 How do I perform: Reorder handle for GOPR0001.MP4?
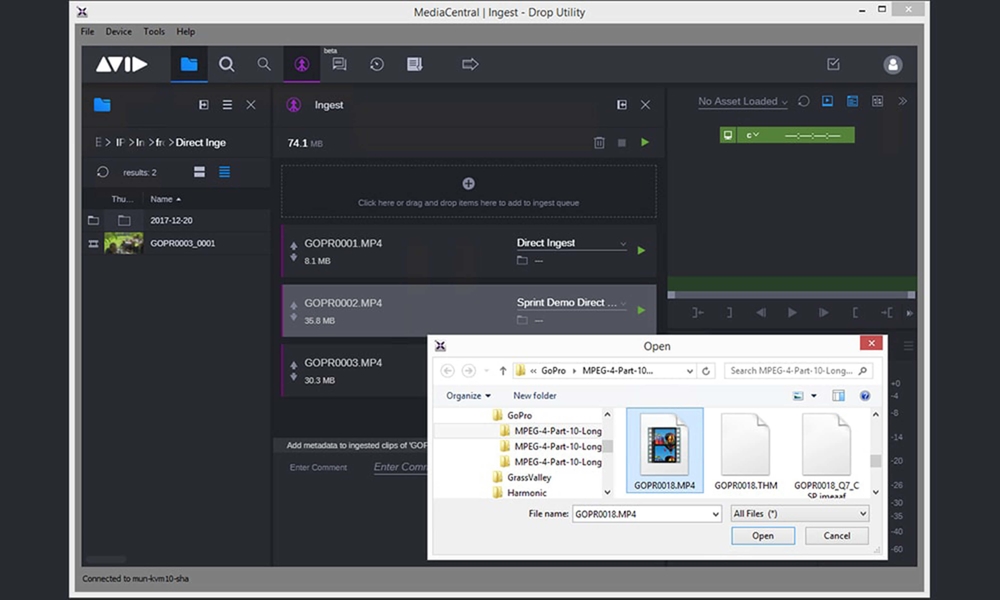pyautogui.click(x=293, y=251)
